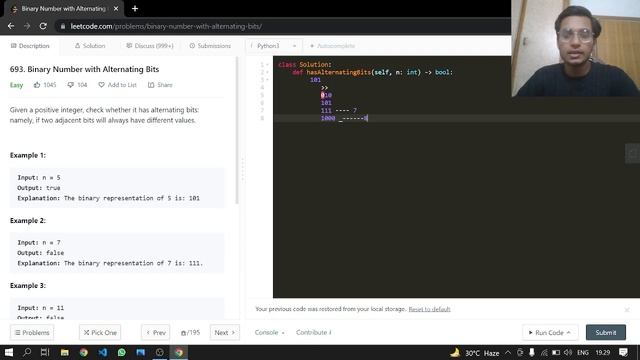Open the Run Code dropdown button
Screen dimensions: 640x360
pyautogui.click(x=549, y=333)
